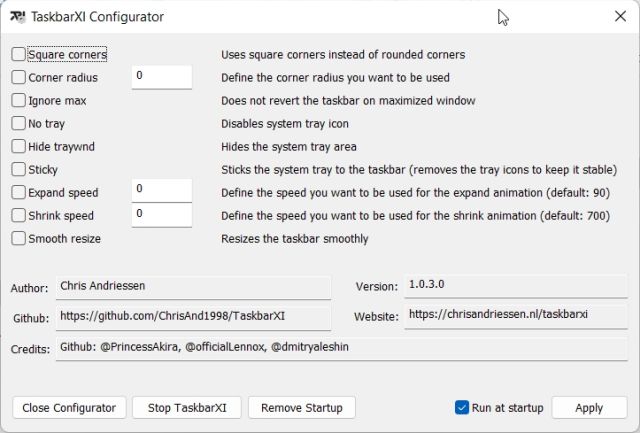Toggle the Shrink speed checkbox
640x433 pixels.
point(19,215)
